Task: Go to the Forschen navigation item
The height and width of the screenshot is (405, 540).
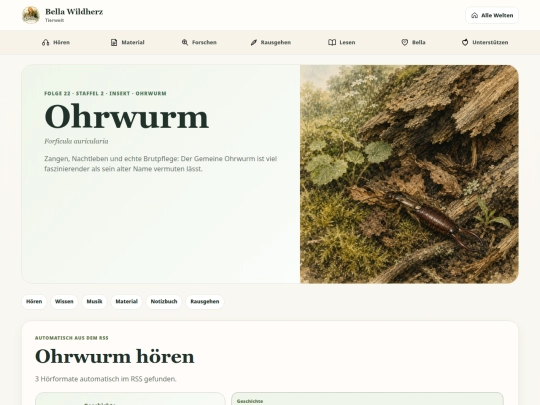Action: click(199, 42)
